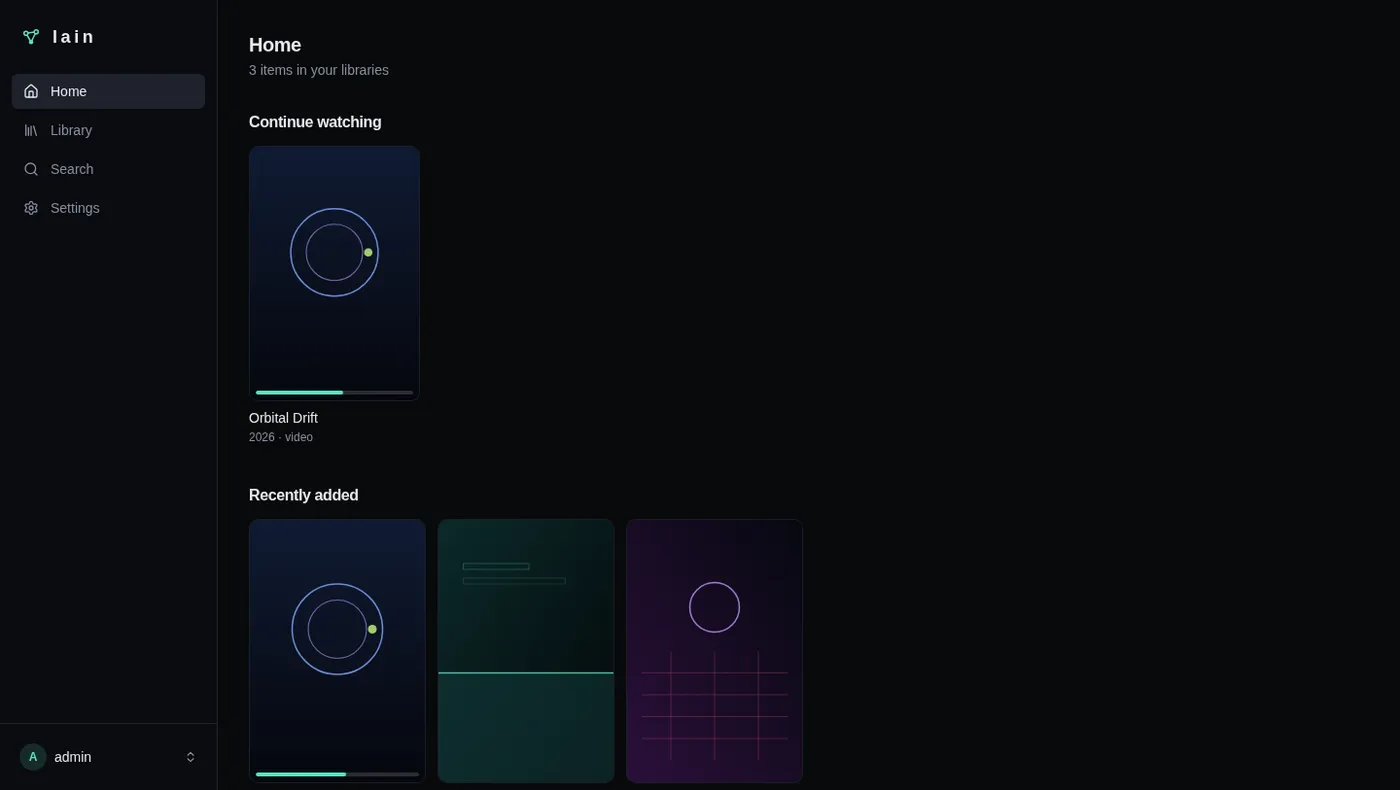Open the green horizon poster in Recently added
Image resolution: width=1400 pixels, height=790 pixels.
(526, 651)
